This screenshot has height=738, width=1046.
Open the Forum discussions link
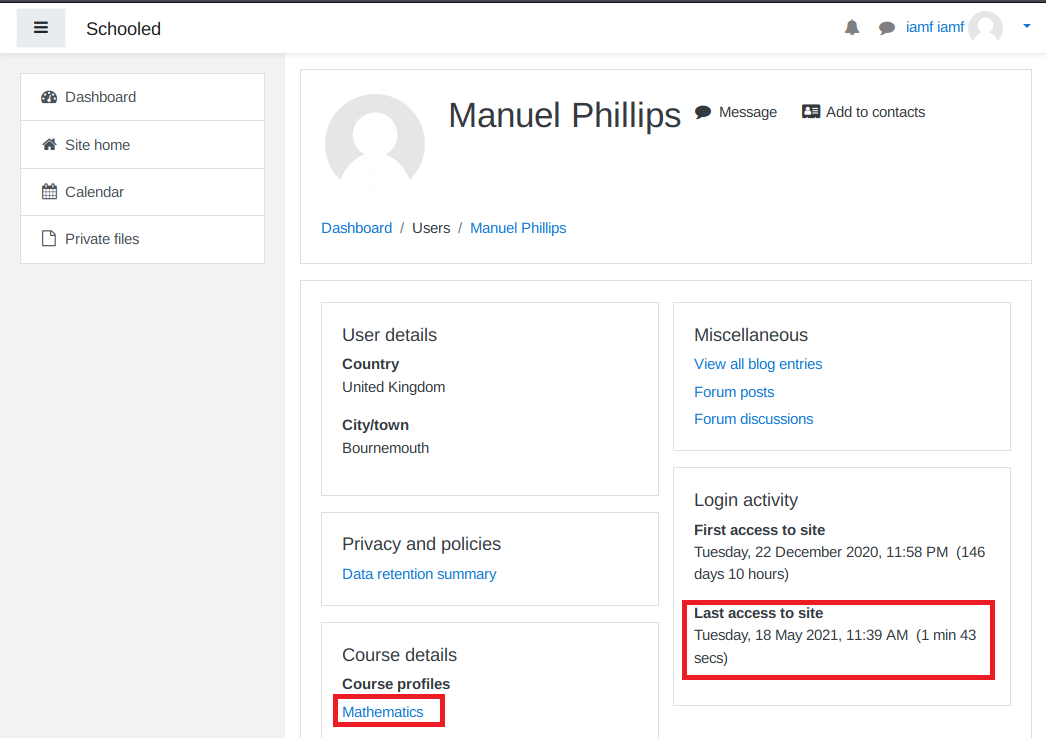tap(753, 419)
